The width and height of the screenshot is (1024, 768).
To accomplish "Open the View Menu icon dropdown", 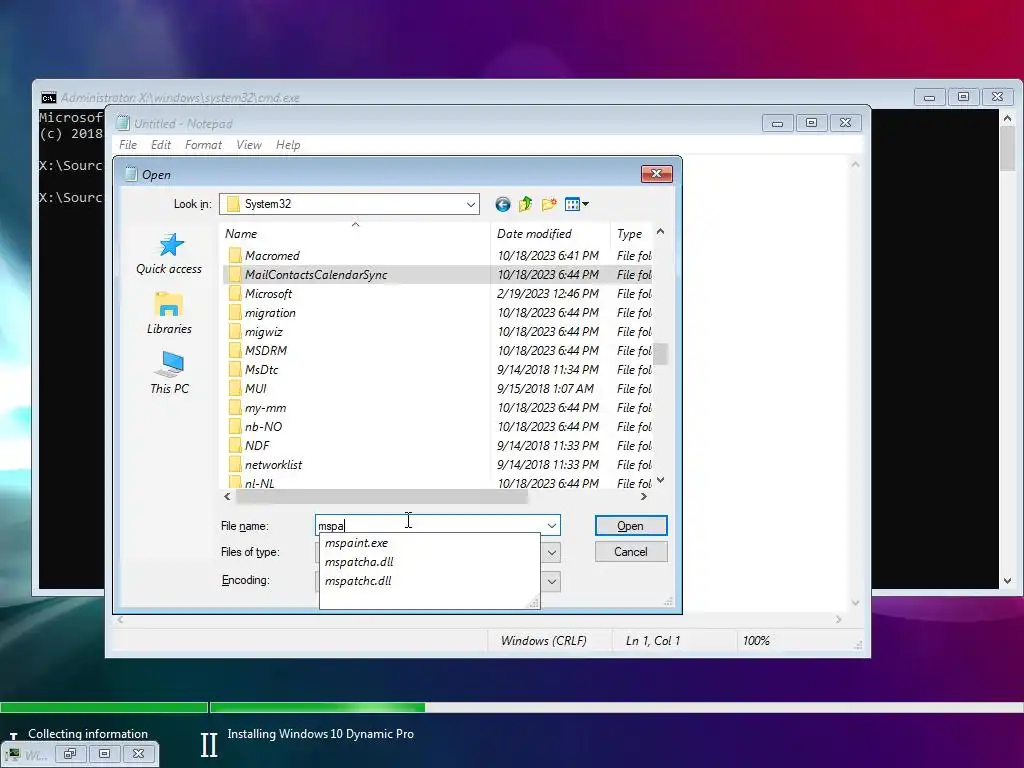I will tap(577, 204).
